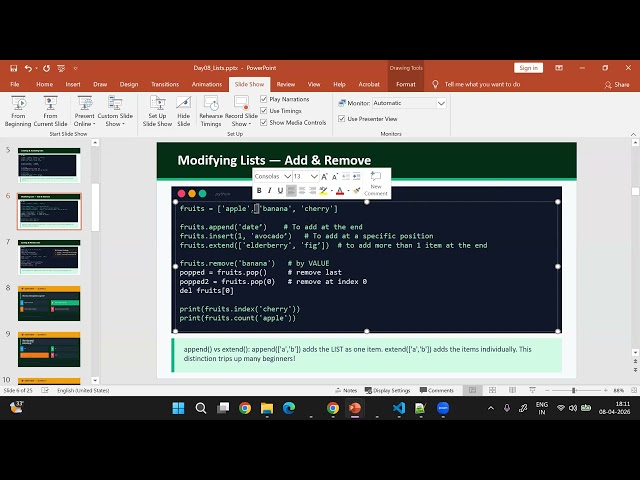Save the presentation with the floppy icon
Screen dimensions: 640x480
[13, 68]
